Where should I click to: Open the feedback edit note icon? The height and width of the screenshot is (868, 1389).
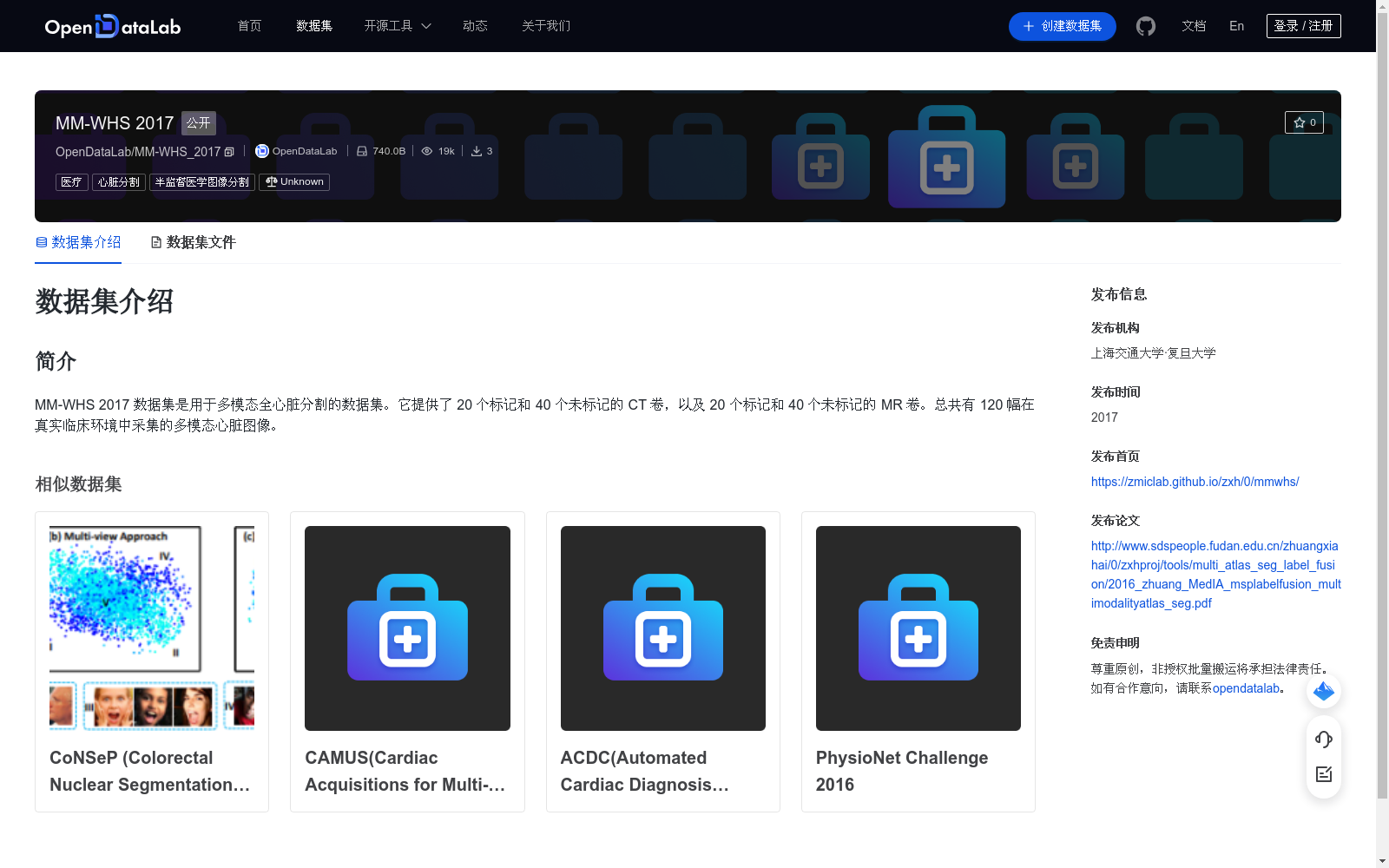[x=1324, y=774]
